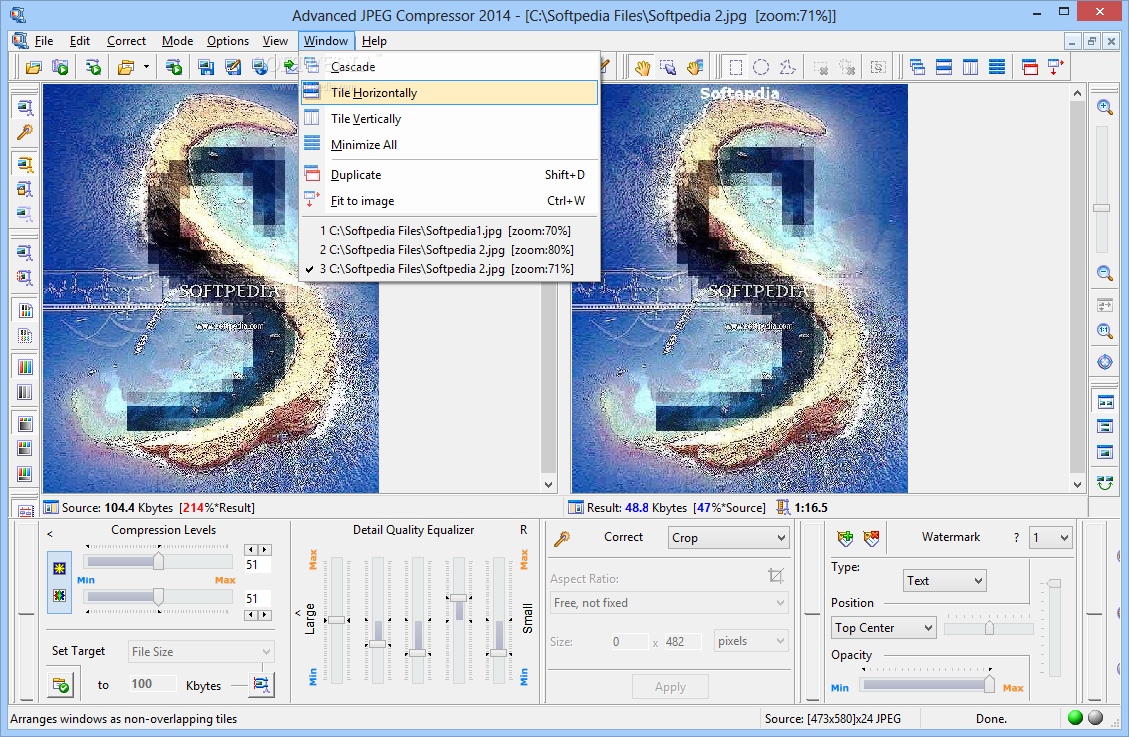Click the recent folders icon in the toolbar
The height and width of the screenshot is (737, 1129).
click(126, 68)
